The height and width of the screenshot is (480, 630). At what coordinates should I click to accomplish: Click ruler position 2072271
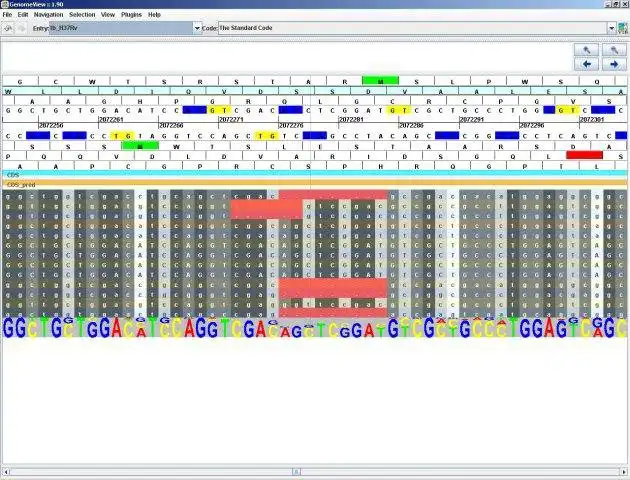tap(231, 119)
